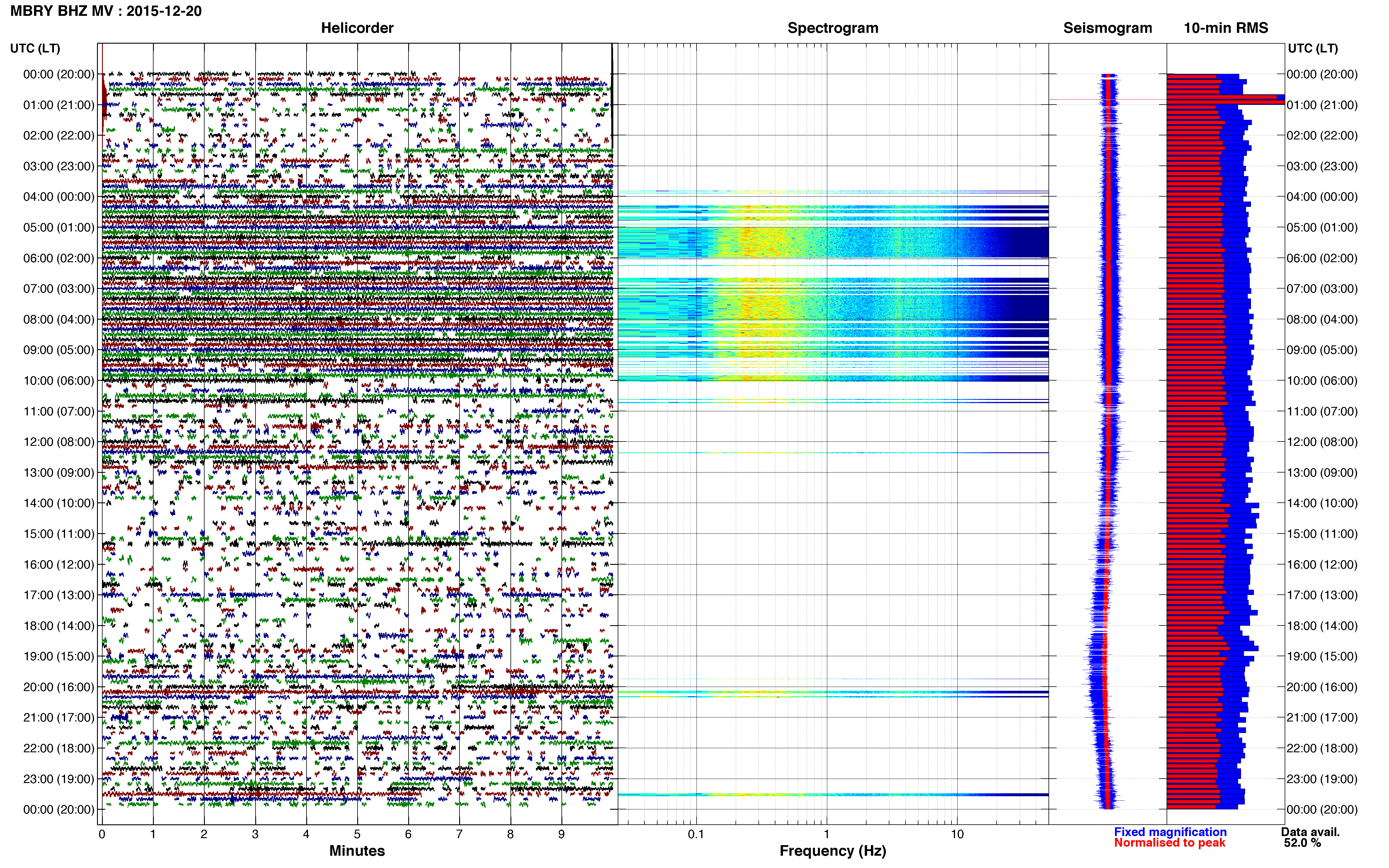Click the 'Data avail.' label
This screenshot has width=1389, height=868.
[x=1310, y=832]
